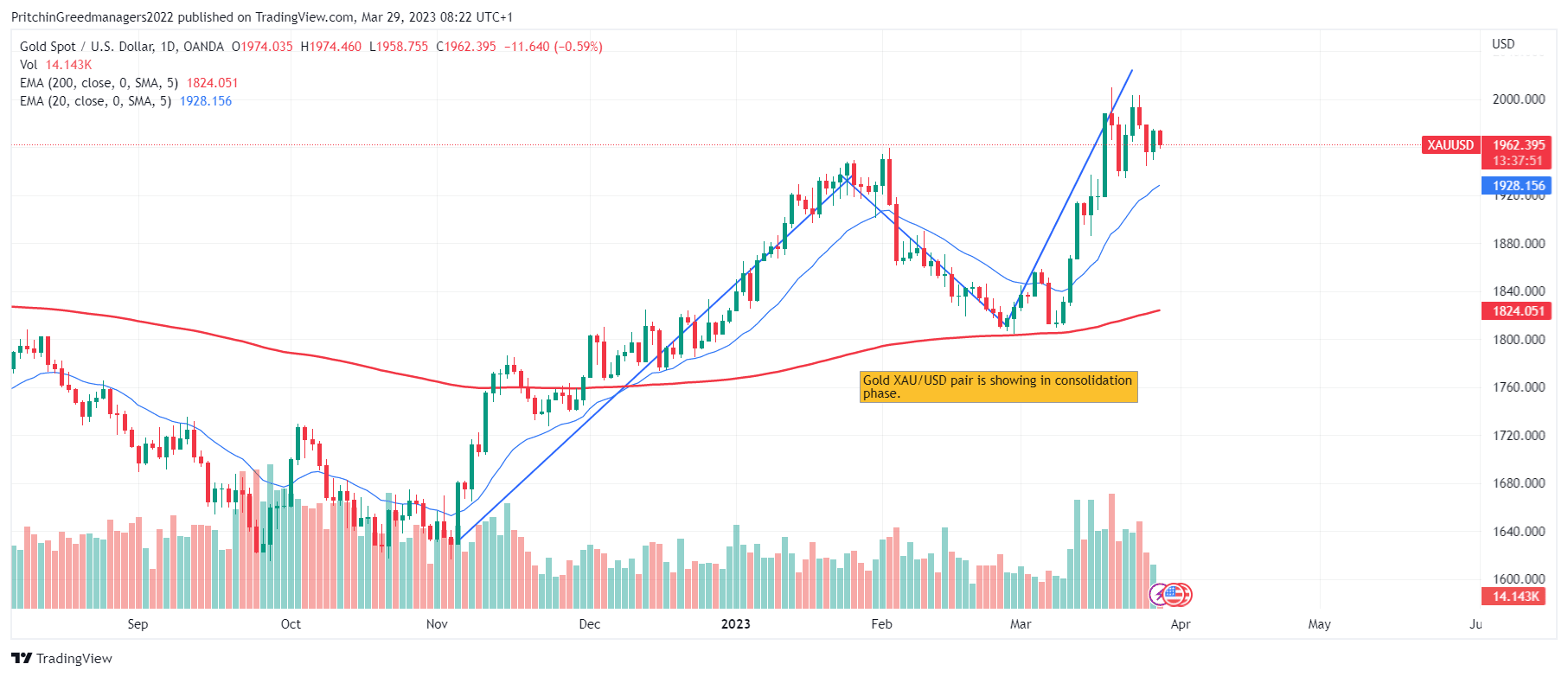The width and height of the screenshot is (1568, 677).
Task: Click the May label on time axis
Action: (1319, 624)
